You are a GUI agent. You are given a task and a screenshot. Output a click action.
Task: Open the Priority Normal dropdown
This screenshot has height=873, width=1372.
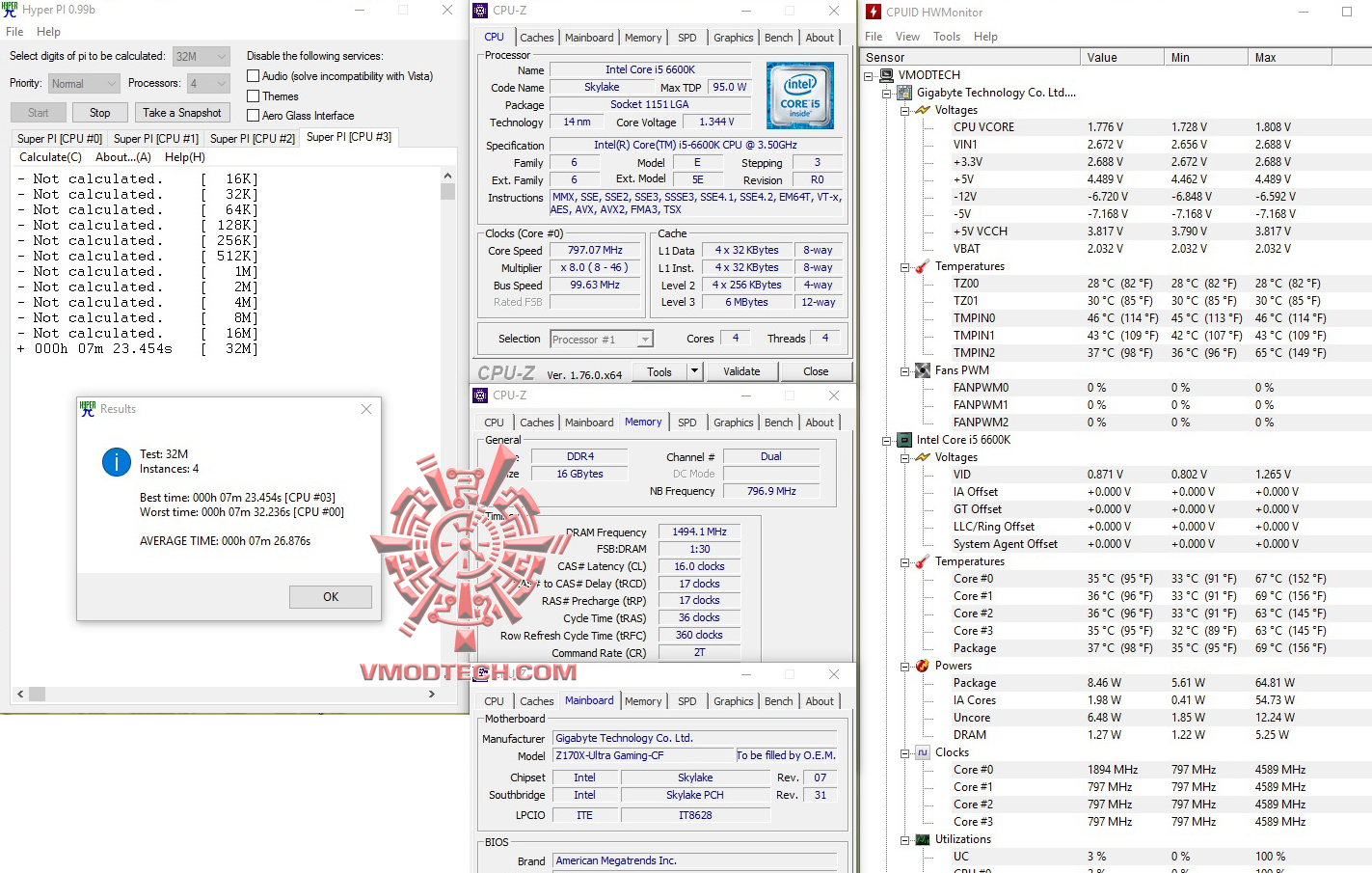pos(84,84)
